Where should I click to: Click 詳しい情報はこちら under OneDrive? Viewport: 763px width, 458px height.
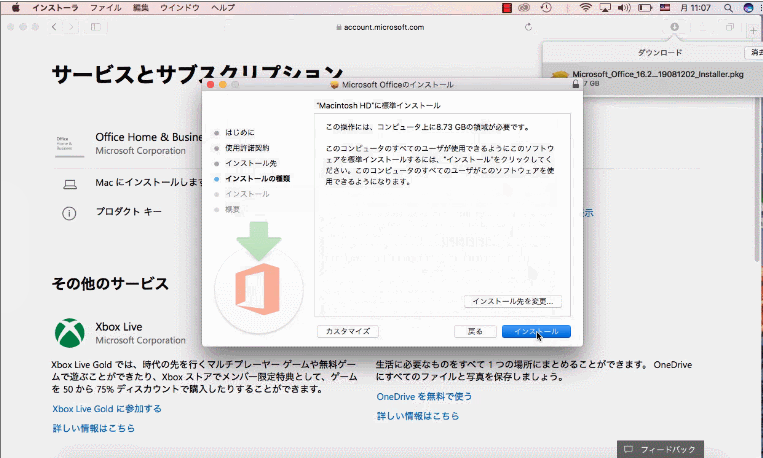coord(418,416)
